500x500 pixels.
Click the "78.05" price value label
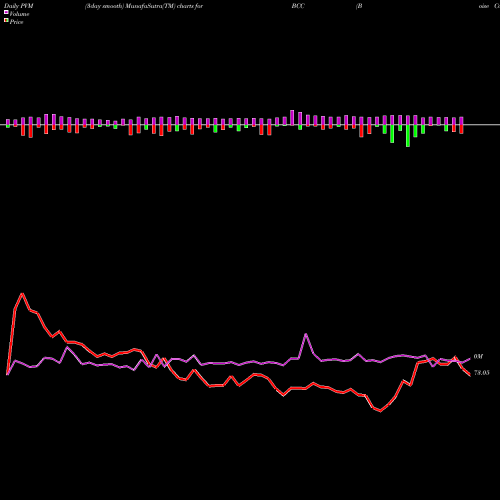482,373
